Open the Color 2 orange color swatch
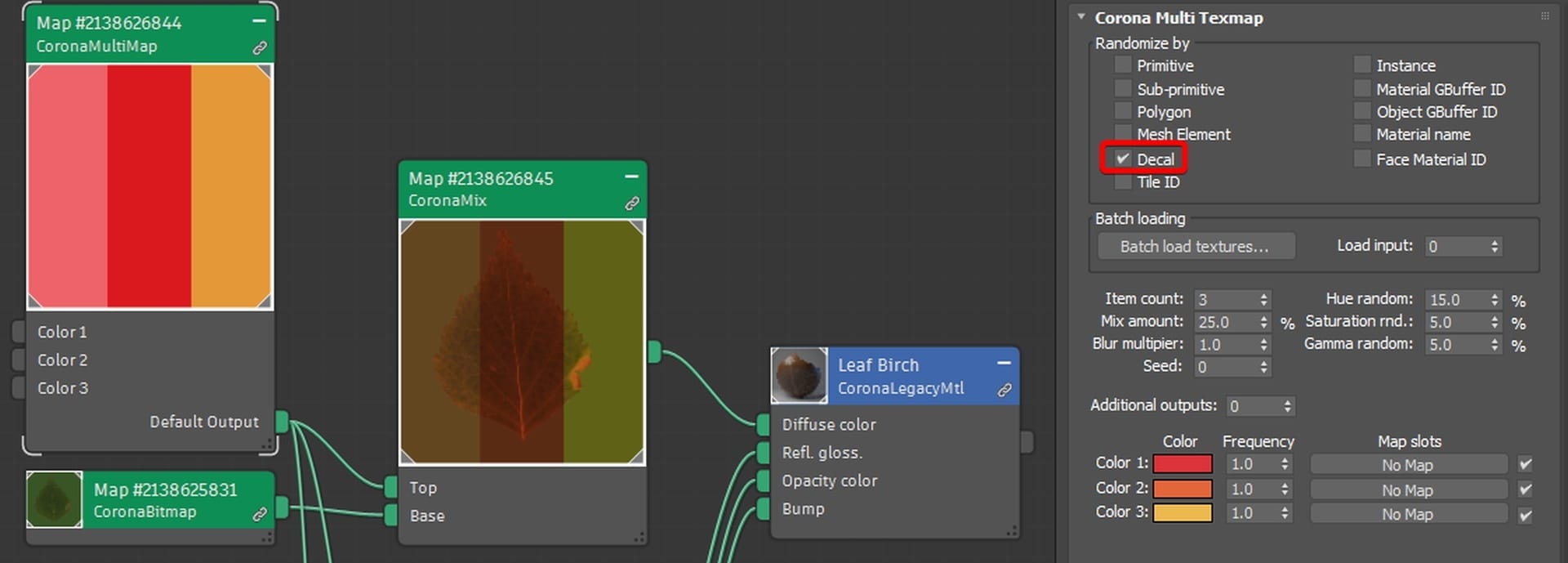This screenshot has height=563, width=1568. 1182,489
